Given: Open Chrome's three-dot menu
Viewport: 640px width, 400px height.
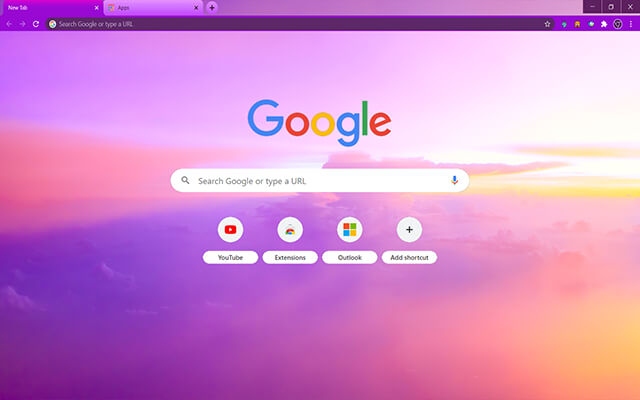Looking at the screenshot, I should 631,24.
